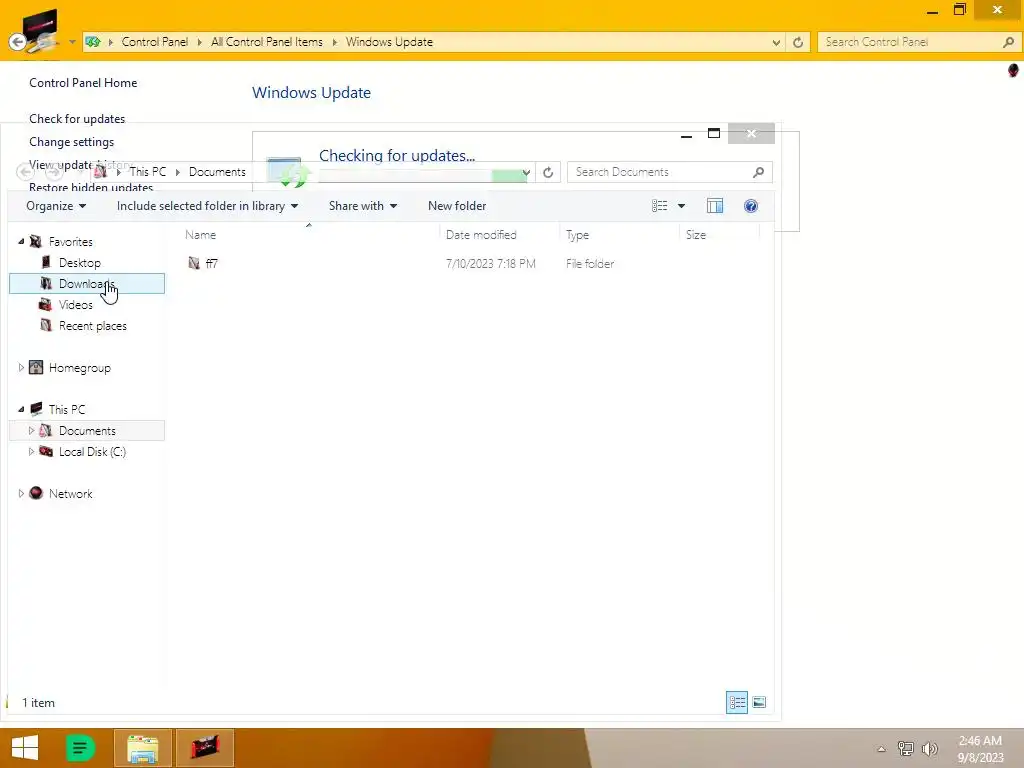Click the Favorites star icon
The height and width of the screenshot is (768, 1024).
tap(36, 242)
